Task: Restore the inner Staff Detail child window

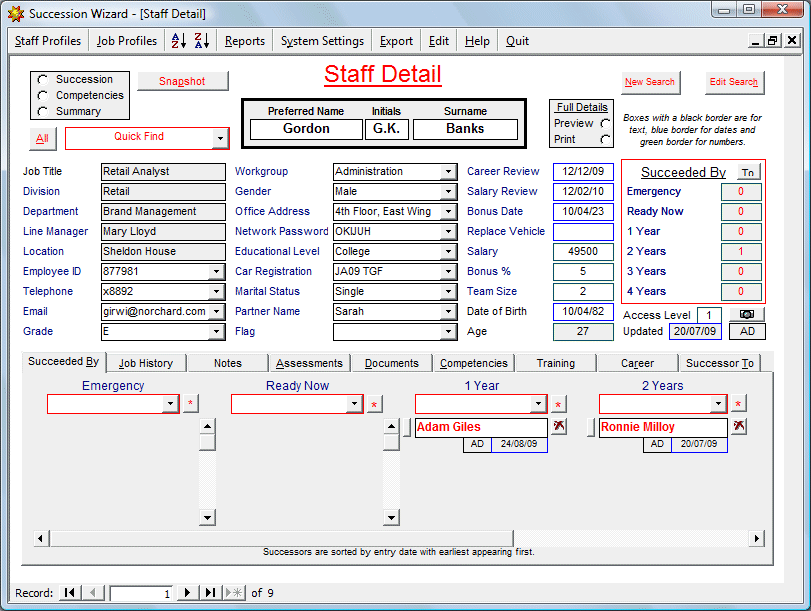Action: click(x=773, y=40)
